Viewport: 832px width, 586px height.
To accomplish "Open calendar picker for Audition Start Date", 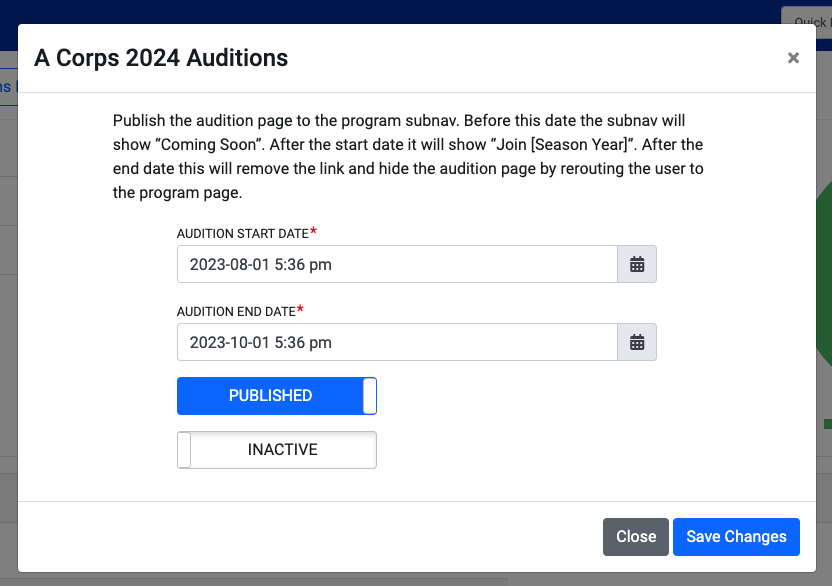I will click(637, 264).
